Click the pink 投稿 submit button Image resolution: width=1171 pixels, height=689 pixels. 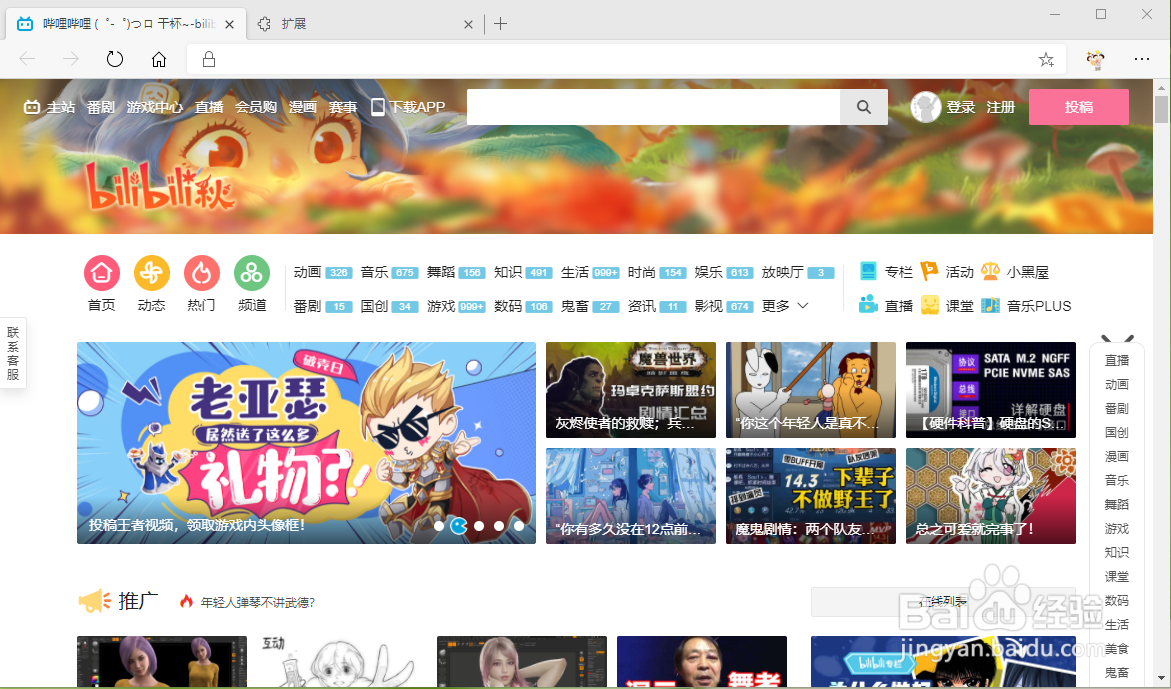1079,106
